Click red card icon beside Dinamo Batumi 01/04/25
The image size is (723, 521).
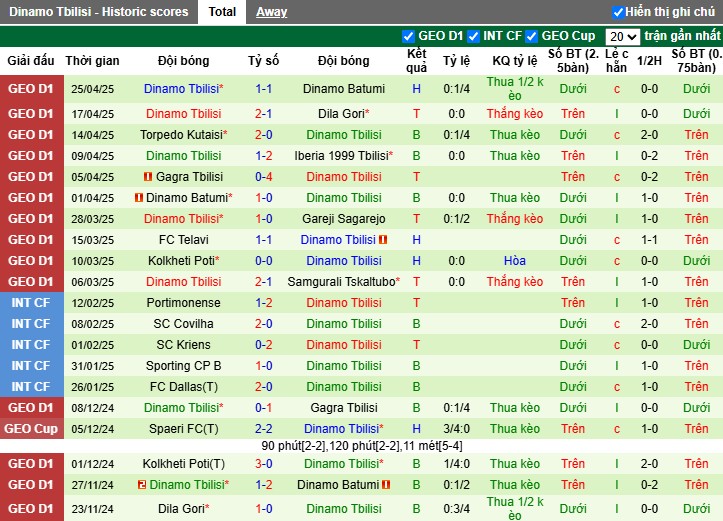pyautogui.click(x=138, y=198)
